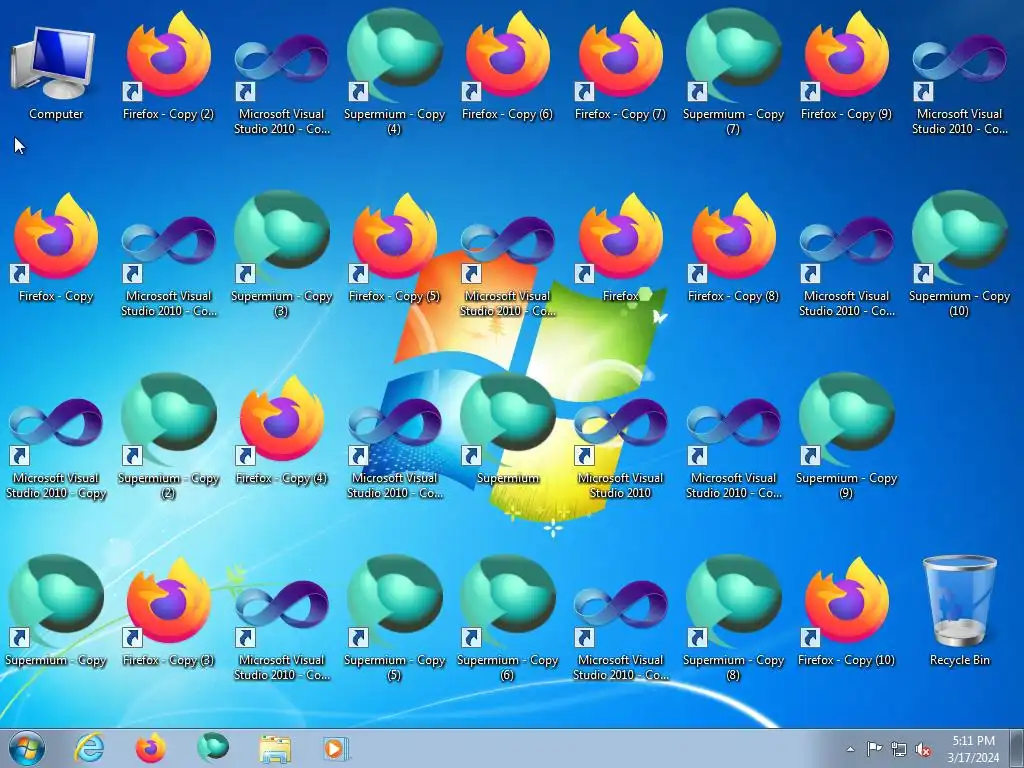Open Windows Media Player from the taskbar
This screenshot has width=1024, height=768.
pyautogui.click(x=336, y=749)
